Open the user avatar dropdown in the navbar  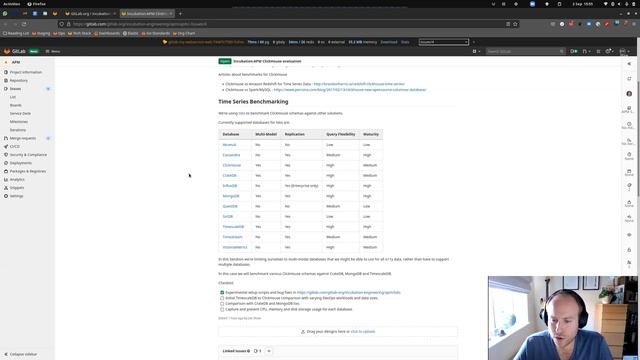[x=624, y=51]
